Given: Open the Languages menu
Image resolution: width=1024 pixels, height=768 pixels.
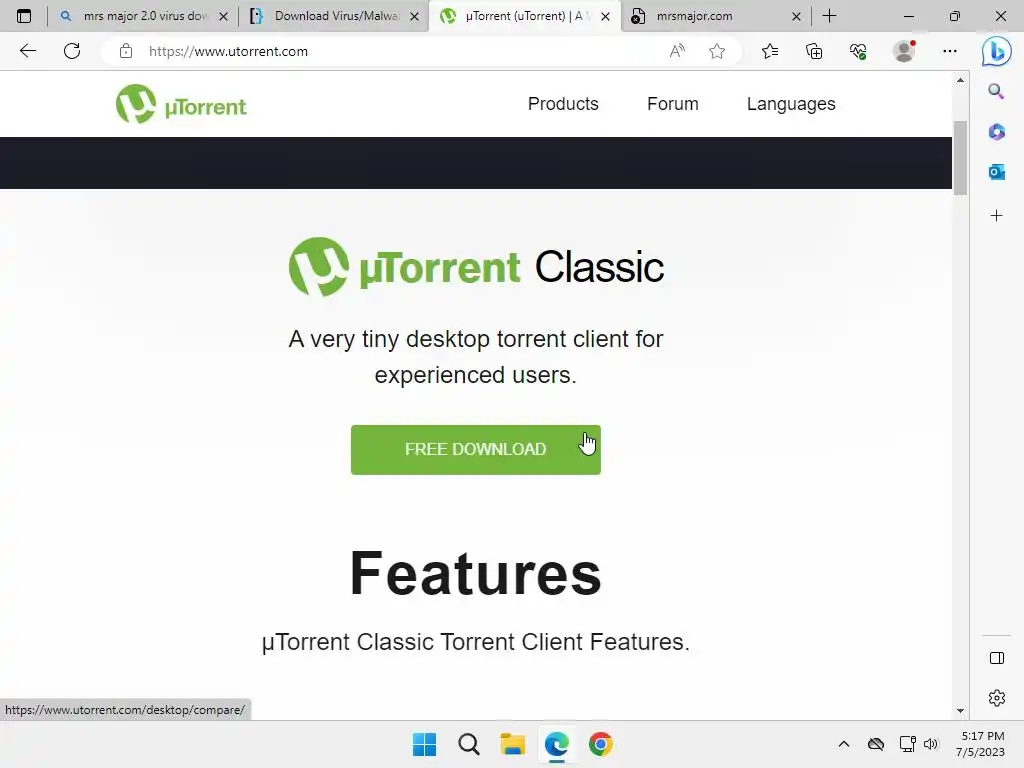Looking at the screenshot, I should 791,104.
